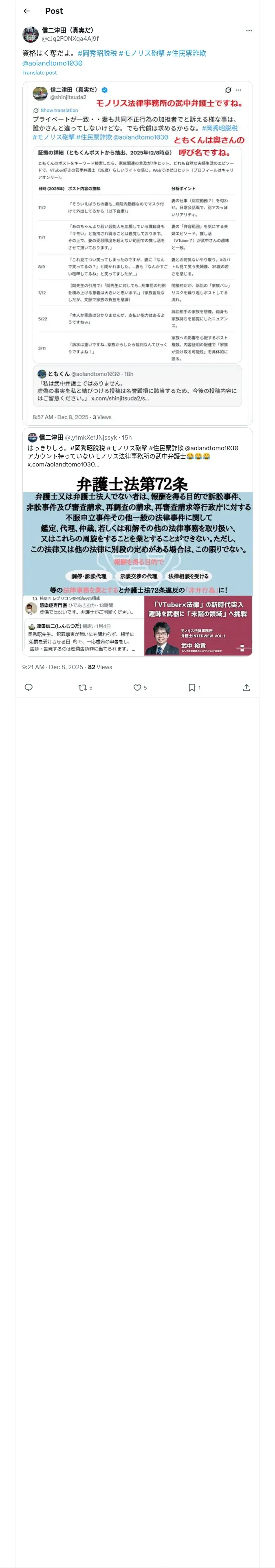The height and width of the screenshot is (1568, 275).
Task: Share the post via the upload icon
Action: 246,687
